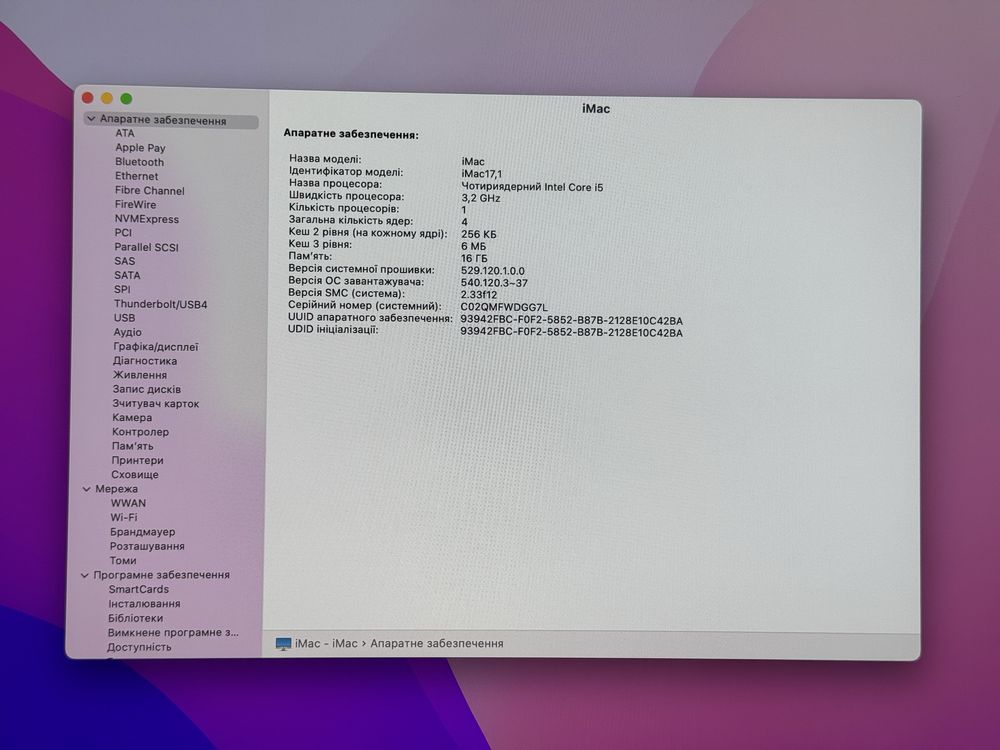Screen dimensions: 1000x750
Task: Open the Аудіо sidebar entry
Action: coord(128,332)
